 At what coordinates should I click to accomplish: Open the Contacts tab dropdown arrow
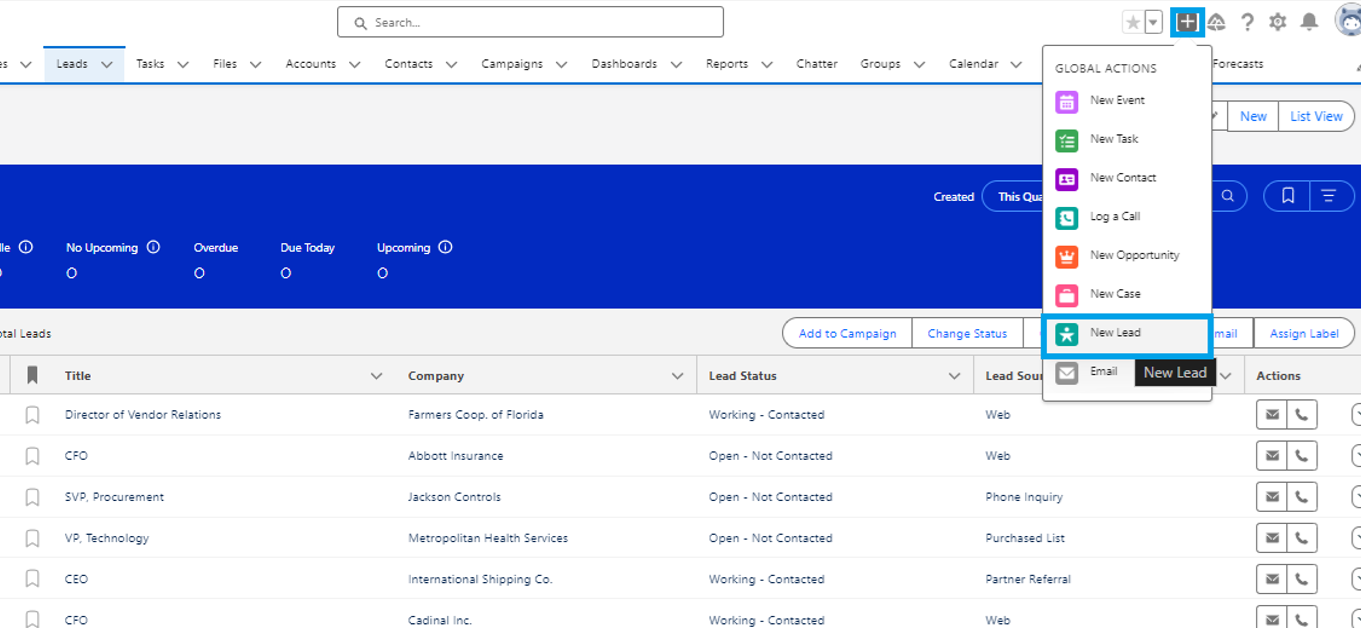coord(450,63)
